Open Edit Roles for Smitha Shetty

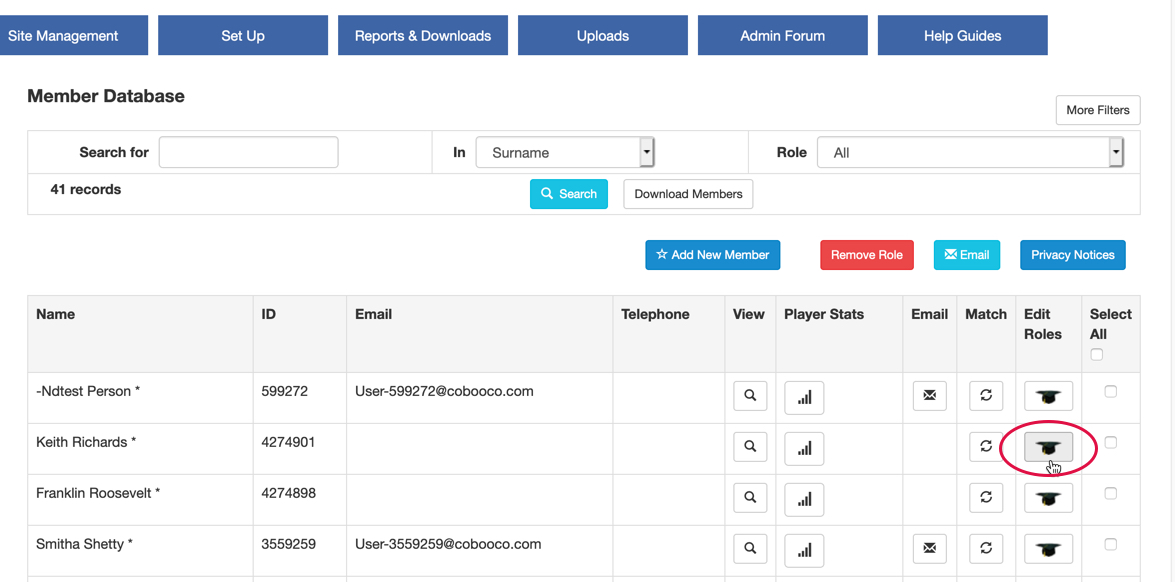pyautogui.click(x=1048, y=549)
